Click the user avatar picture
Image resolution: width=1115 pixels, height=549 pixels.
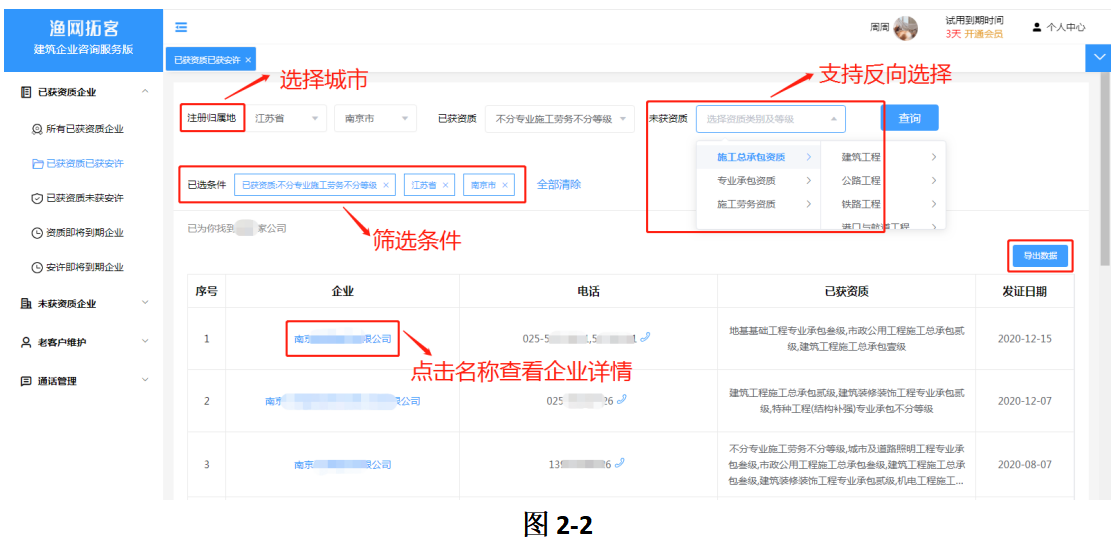[906, 28]
